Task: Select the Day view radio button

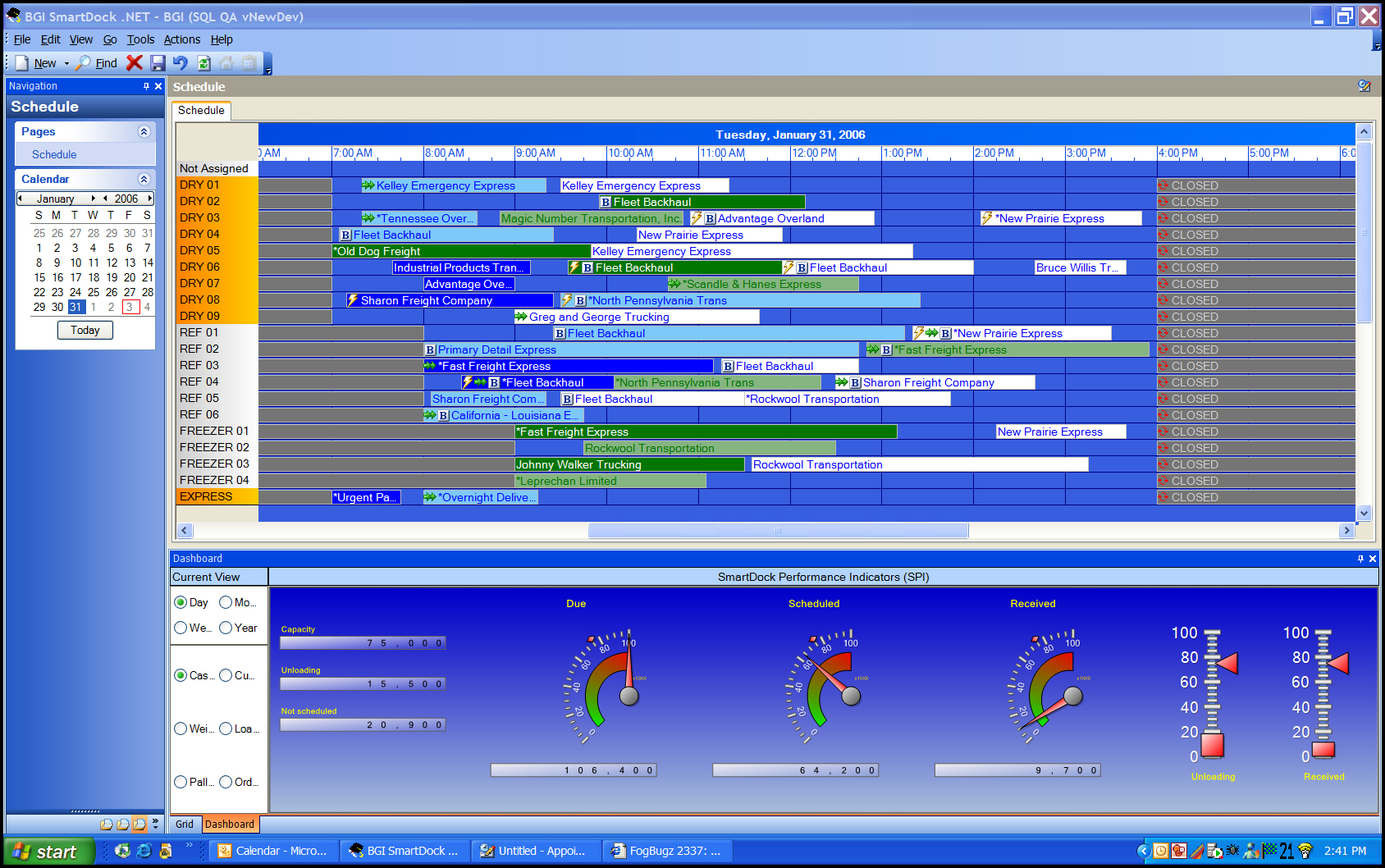Action: (x=181, y=602)
